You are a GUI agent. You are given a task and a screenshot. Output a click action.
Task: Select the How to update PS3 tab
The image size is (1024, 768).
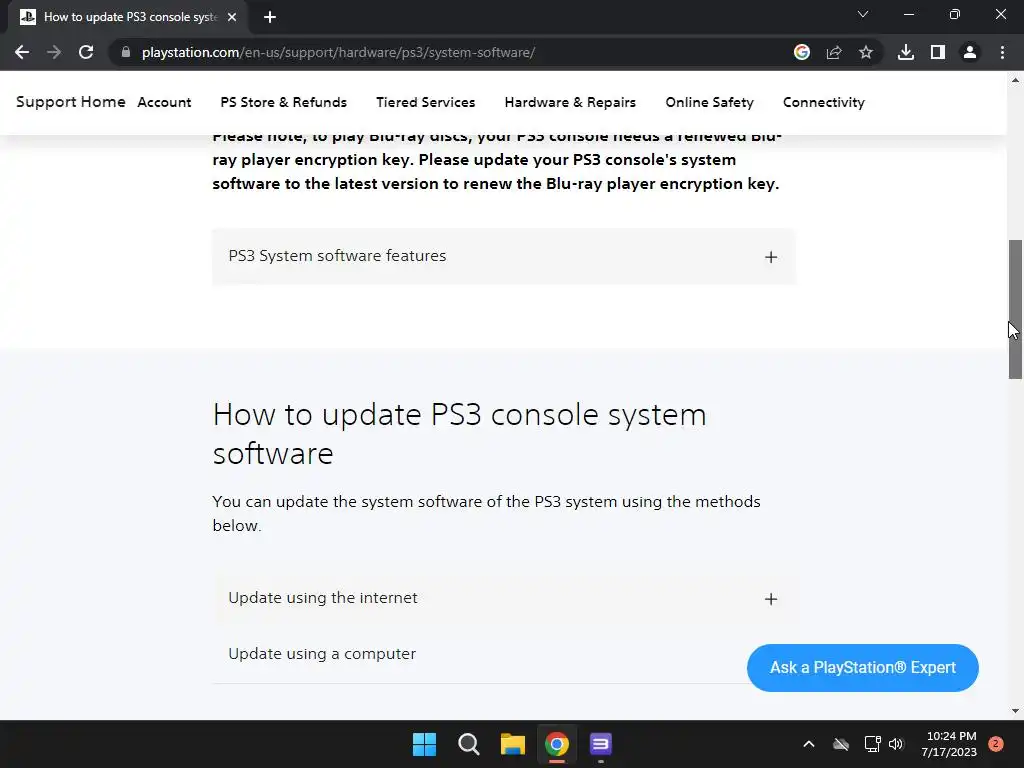coord(129,17)
